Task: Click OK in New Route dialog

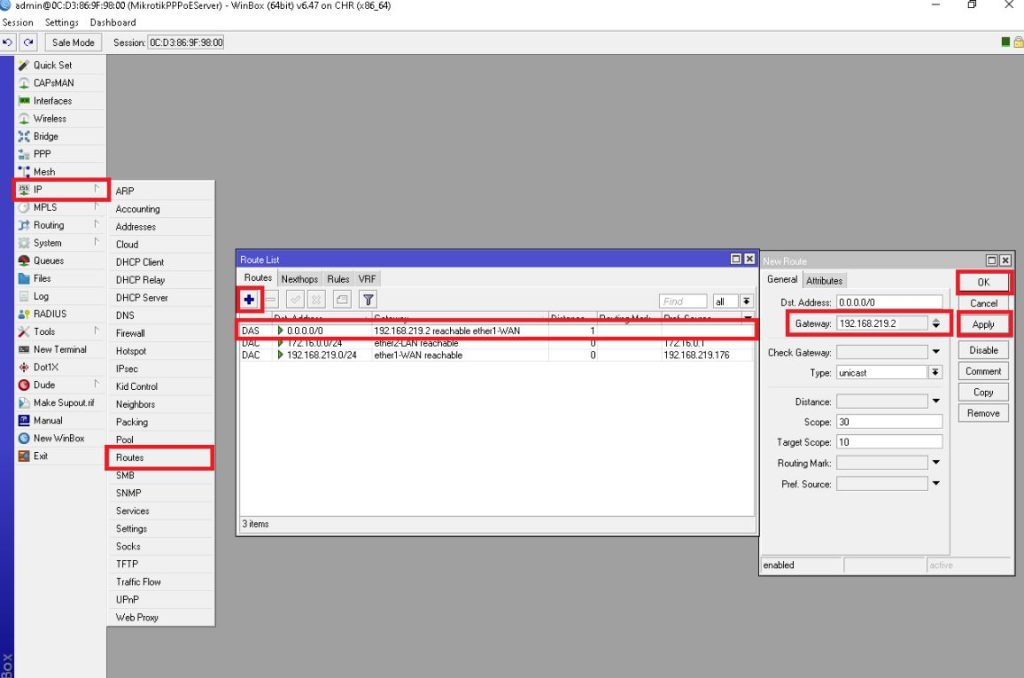Action: coord(984,282)
